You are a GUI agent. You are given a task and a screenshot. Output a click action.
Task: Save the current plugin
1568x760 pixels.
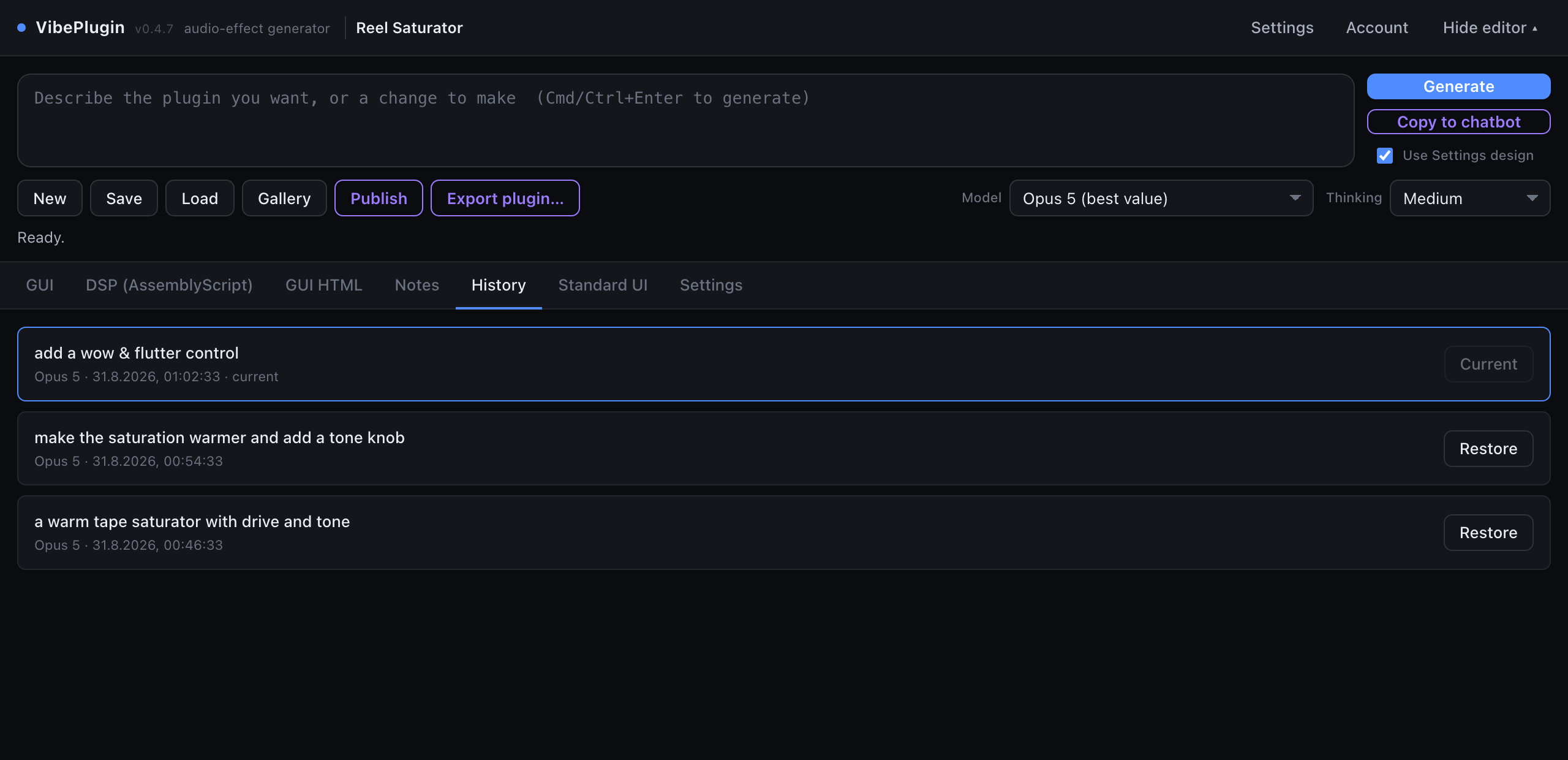[124, 198]
